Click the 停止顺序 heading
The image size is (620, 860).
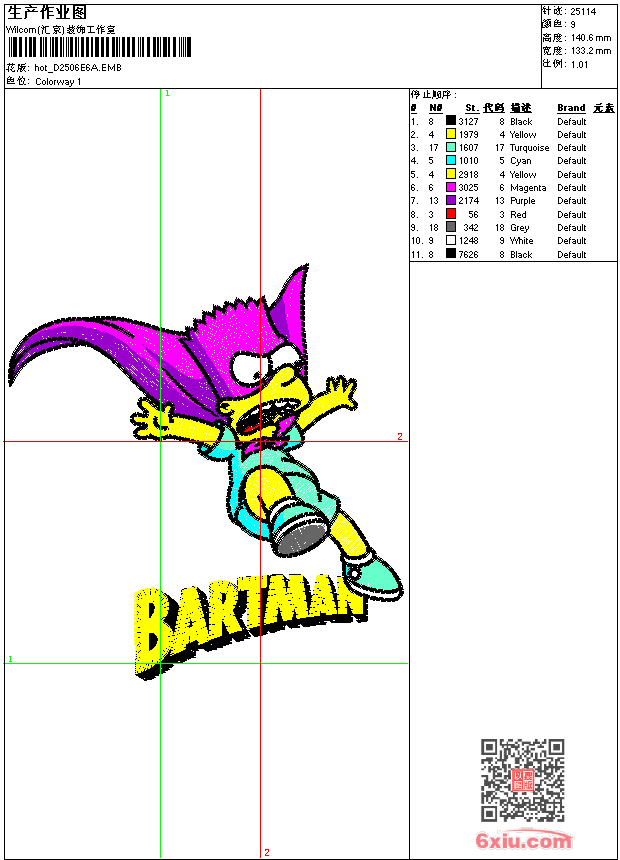point(433,95)
